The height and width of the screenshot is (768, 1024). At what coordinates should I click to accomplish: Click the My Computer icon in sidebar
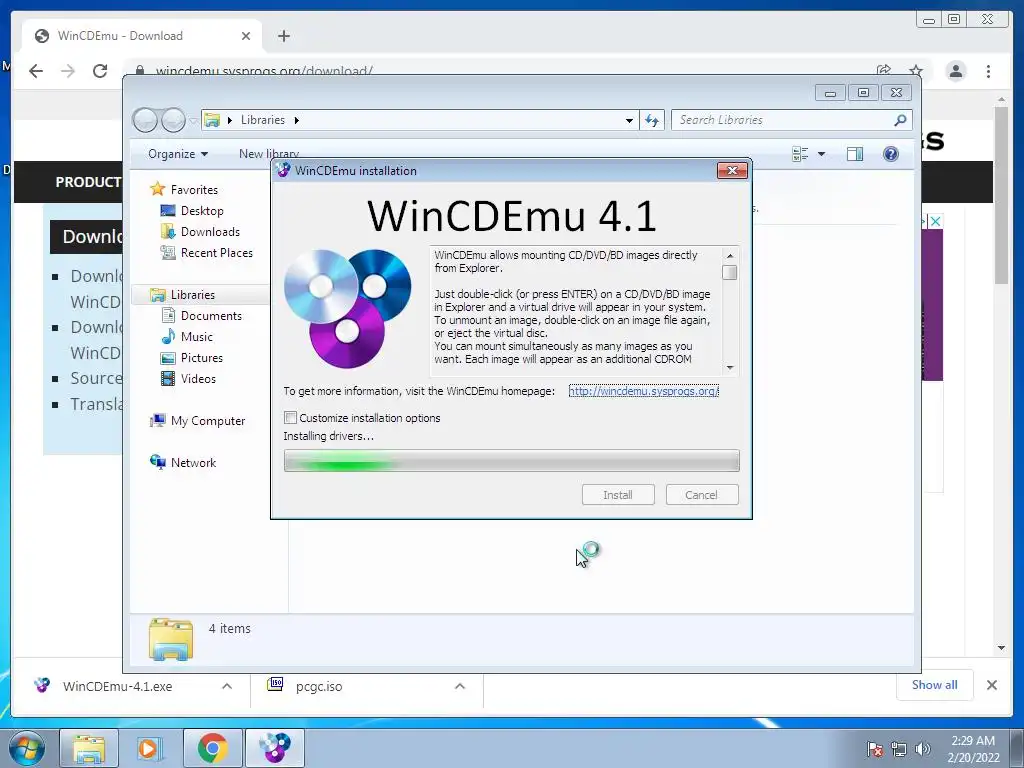coord(157,421)
